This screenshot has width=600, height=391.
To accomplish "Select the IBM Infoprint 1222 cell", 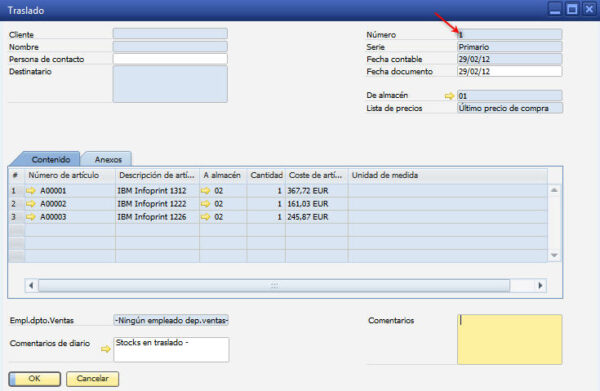I will click(157, 204).
